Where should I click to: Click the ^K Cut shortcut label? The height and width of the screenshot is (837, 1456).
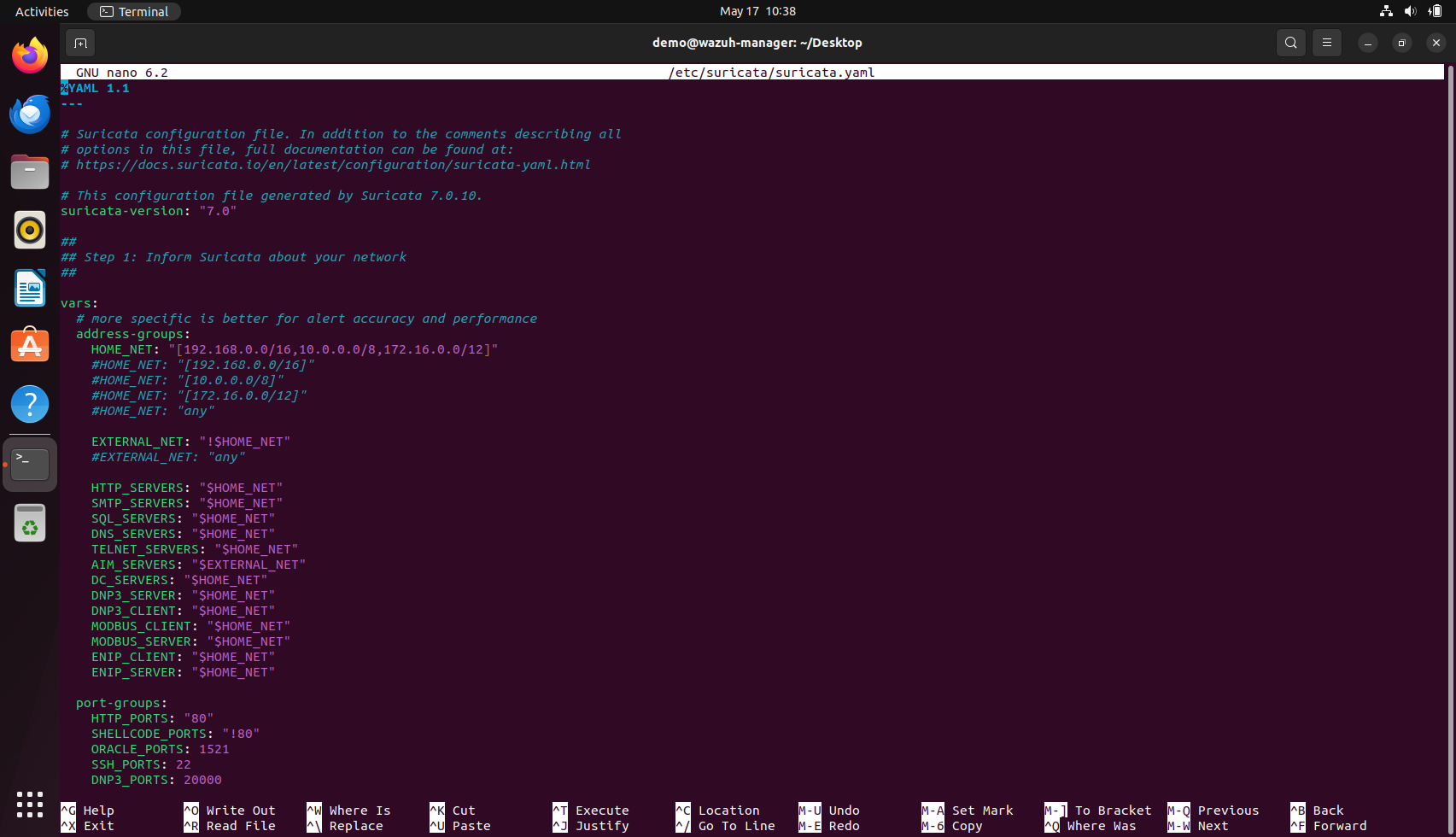[453, 811]
